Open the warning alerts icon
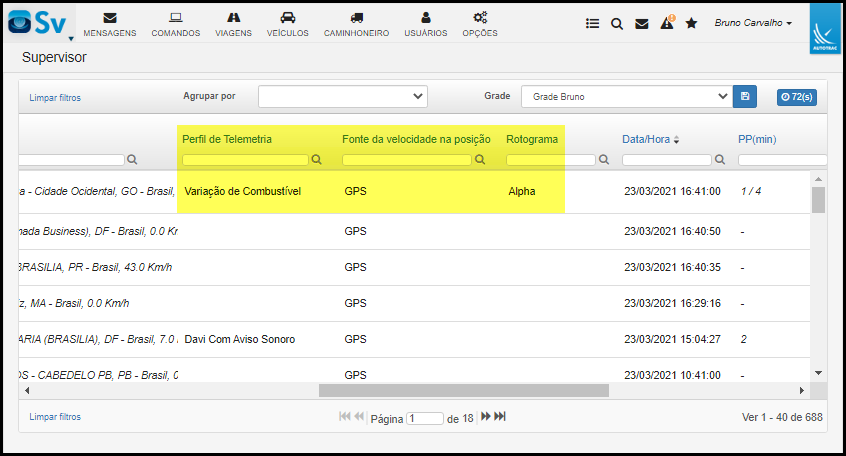This screenshot has width=846, height=456. tap(667, 23)
